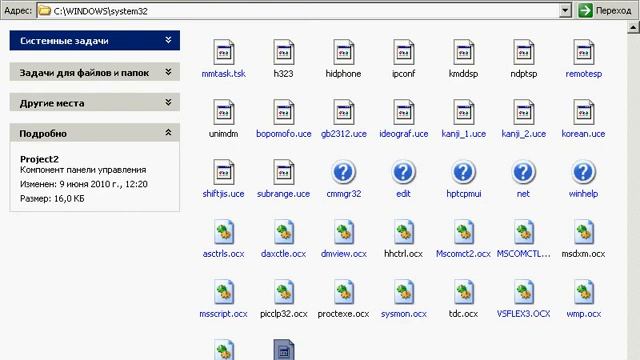Click the korean.uce file name label
The image size is (640, 360).
pos(583,134)
